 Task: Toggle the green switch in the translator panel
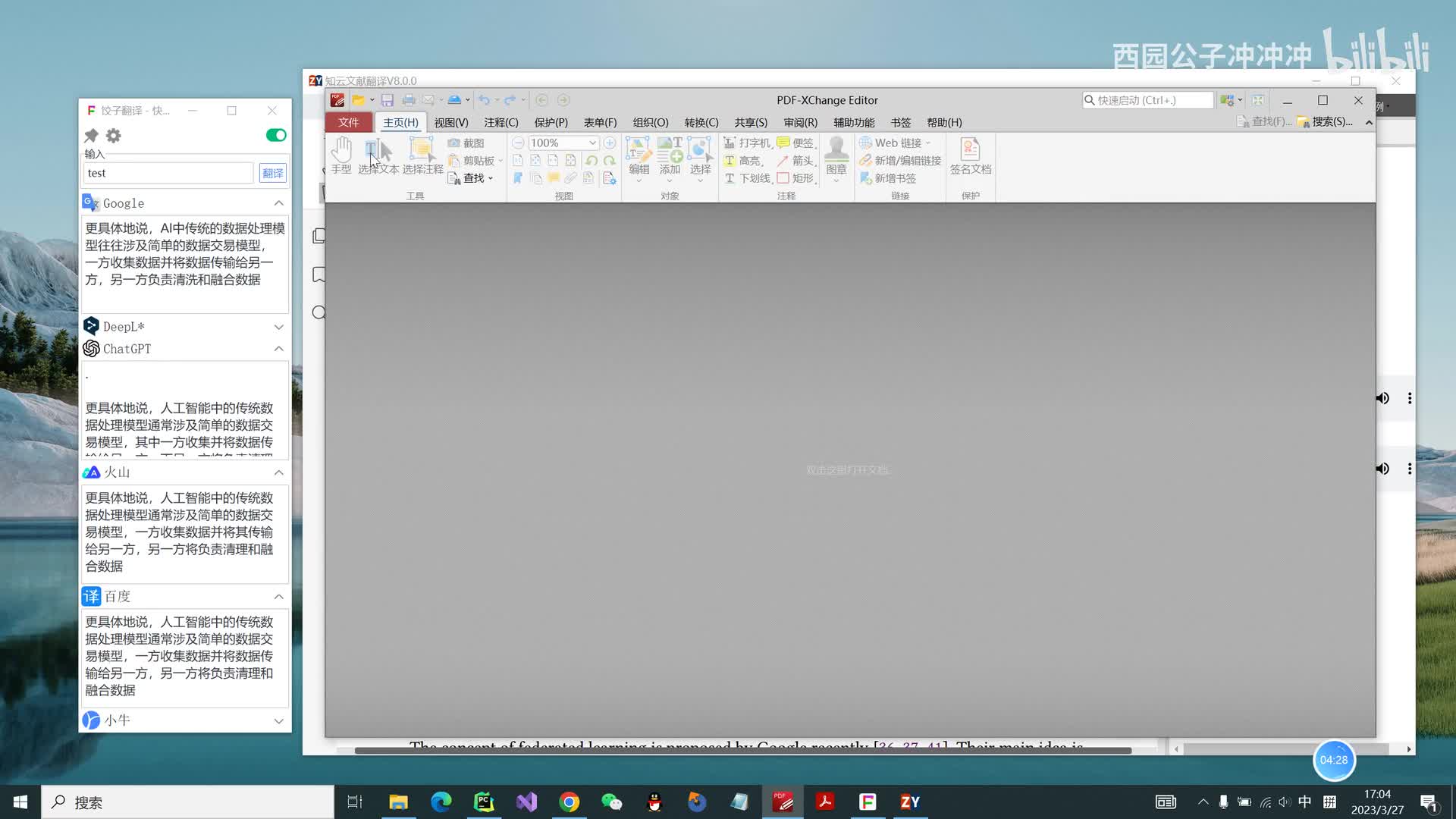click(276, 135)
